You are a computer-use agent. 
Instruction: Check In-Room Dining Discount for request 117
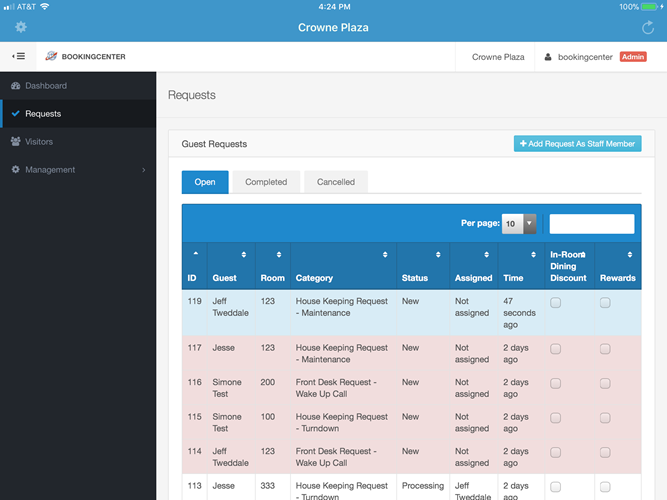[556, 349]
